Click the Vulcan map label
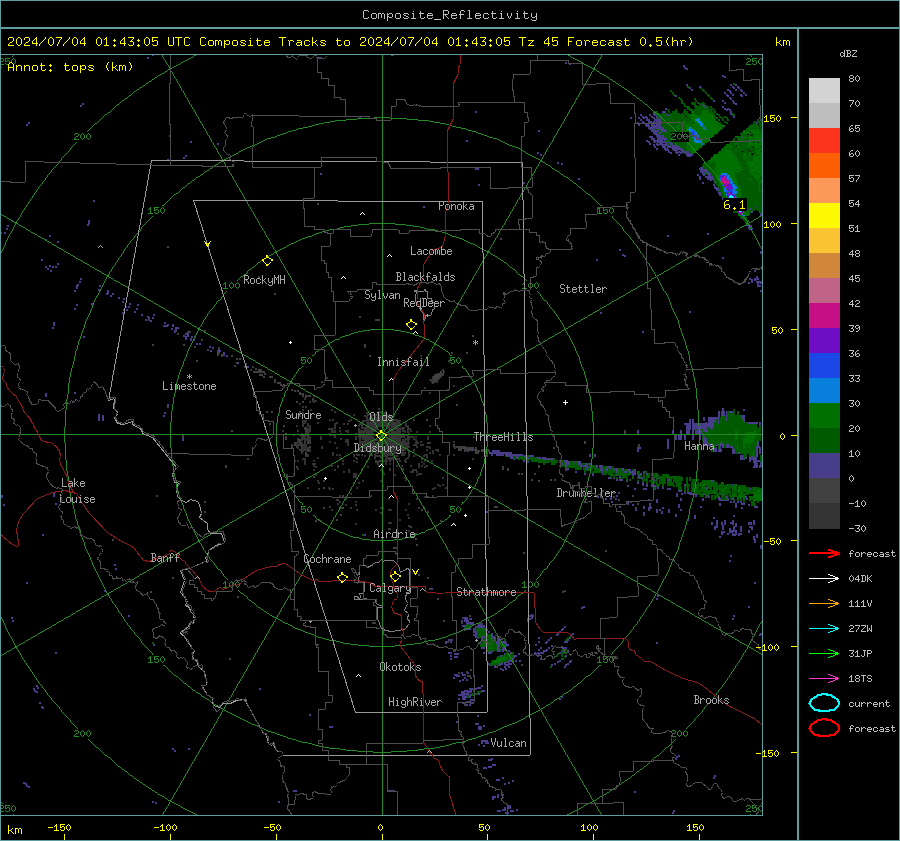This screenshot has width=900, height=841. coord(508,743)
